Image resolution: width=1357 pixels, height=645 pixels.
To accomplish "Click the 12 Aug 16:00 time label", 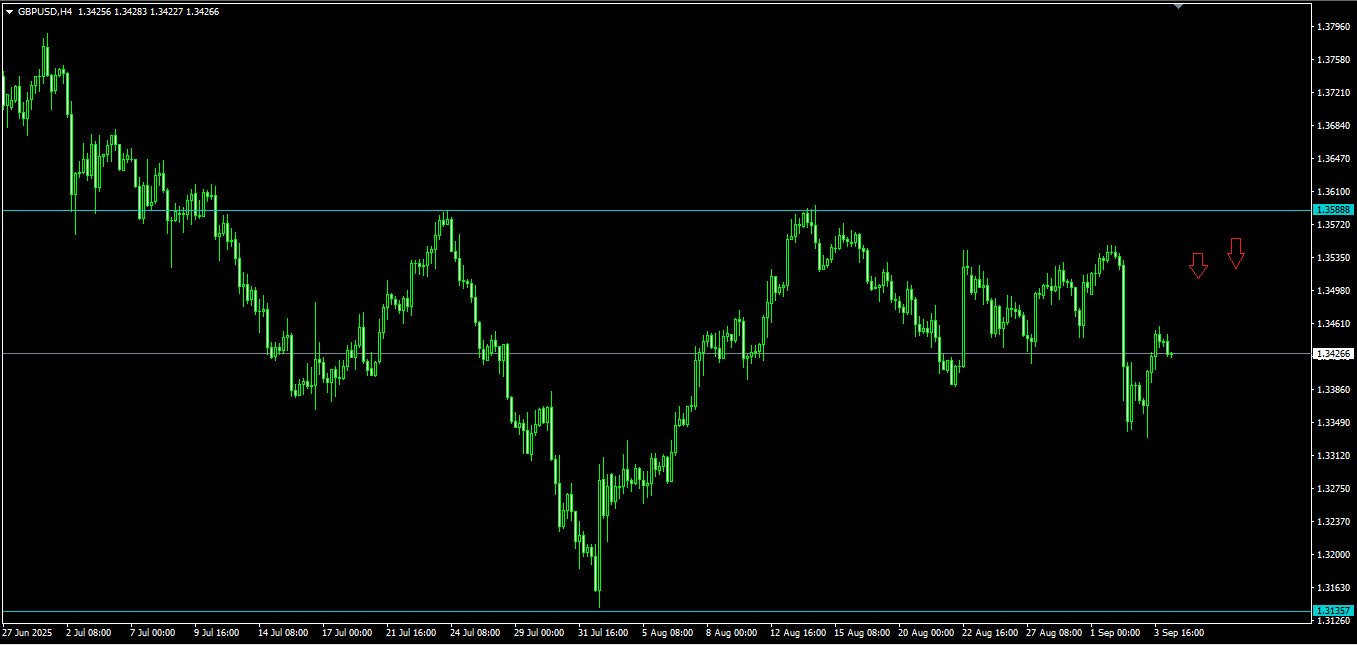I will tap(798, 633).
